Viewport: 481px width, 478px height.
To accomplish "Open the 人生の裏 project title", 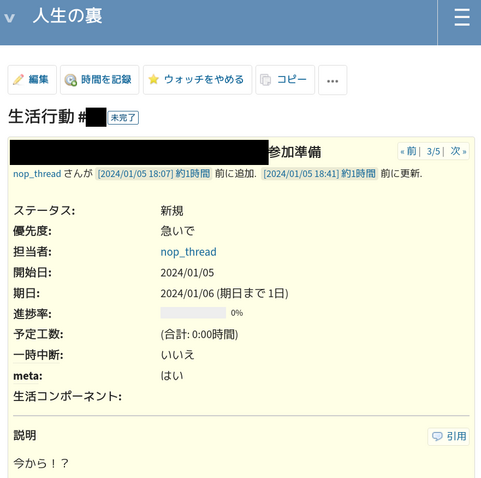I will (x=68, y=16).
